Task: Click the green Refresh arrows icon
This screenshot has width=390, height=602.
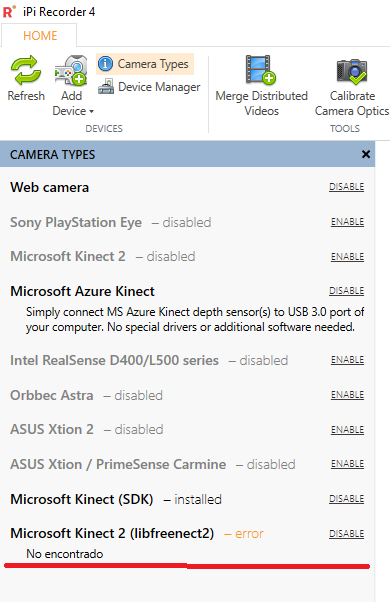Action: point(26,70)
